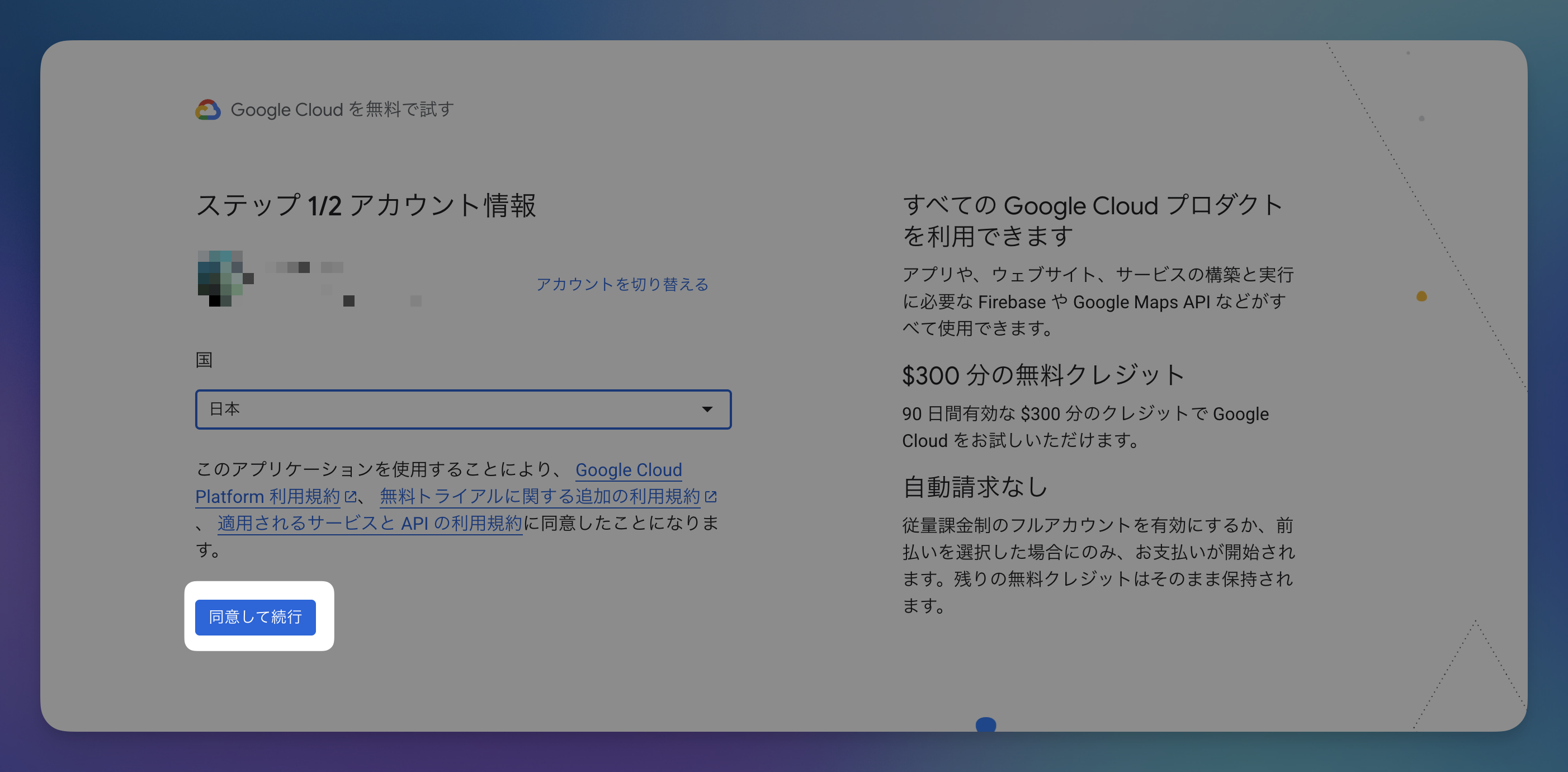Click external-link icon after Platform 利用規約
Image resolution: width=1568 pixels, height=772 pixels.
(x=351, y=497)
